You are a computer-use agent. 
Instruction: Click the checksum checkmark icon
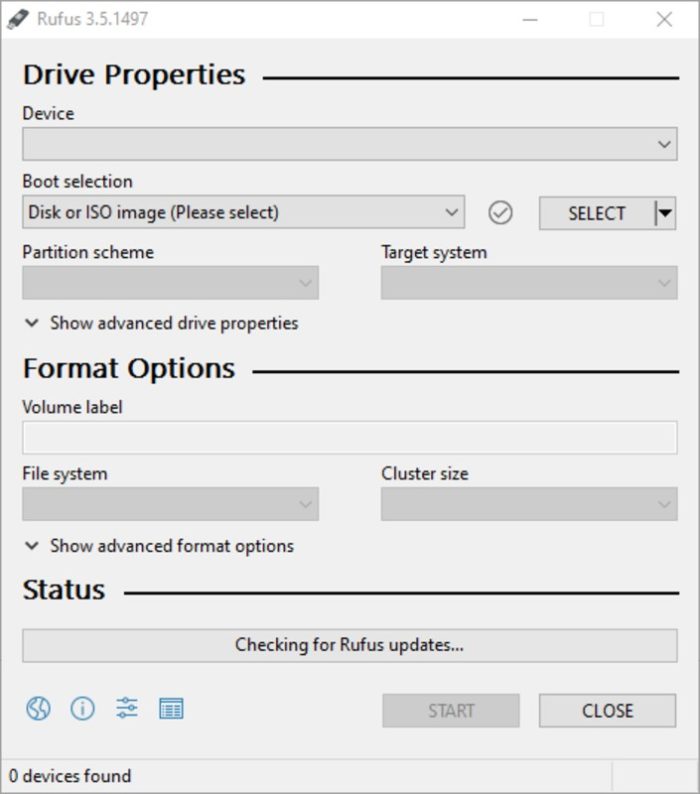tap(500, 213)
